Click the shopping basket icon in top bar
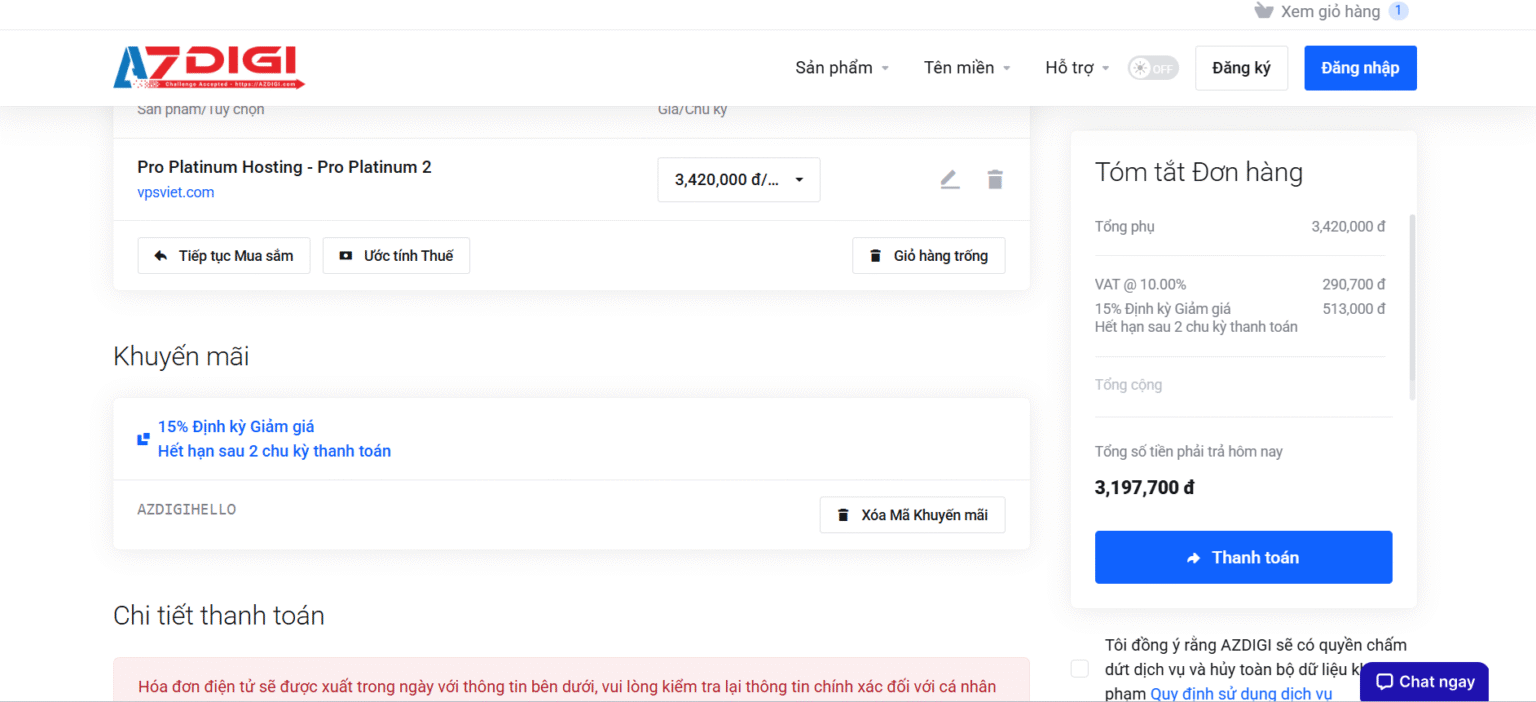 pyautogui.click(x=1264, y=11)
